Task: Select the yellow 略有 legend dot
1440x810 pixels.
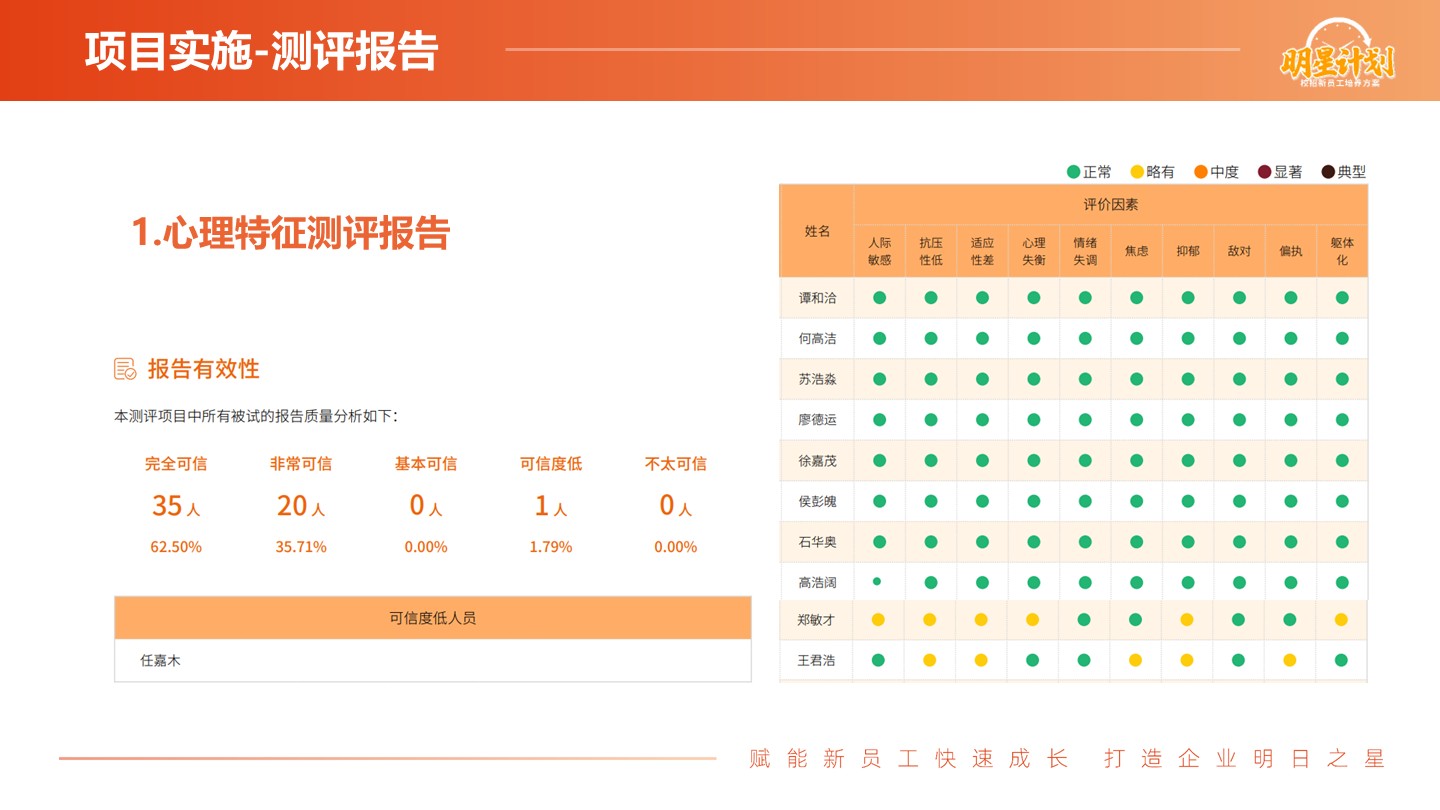Action: point(1137,172)
